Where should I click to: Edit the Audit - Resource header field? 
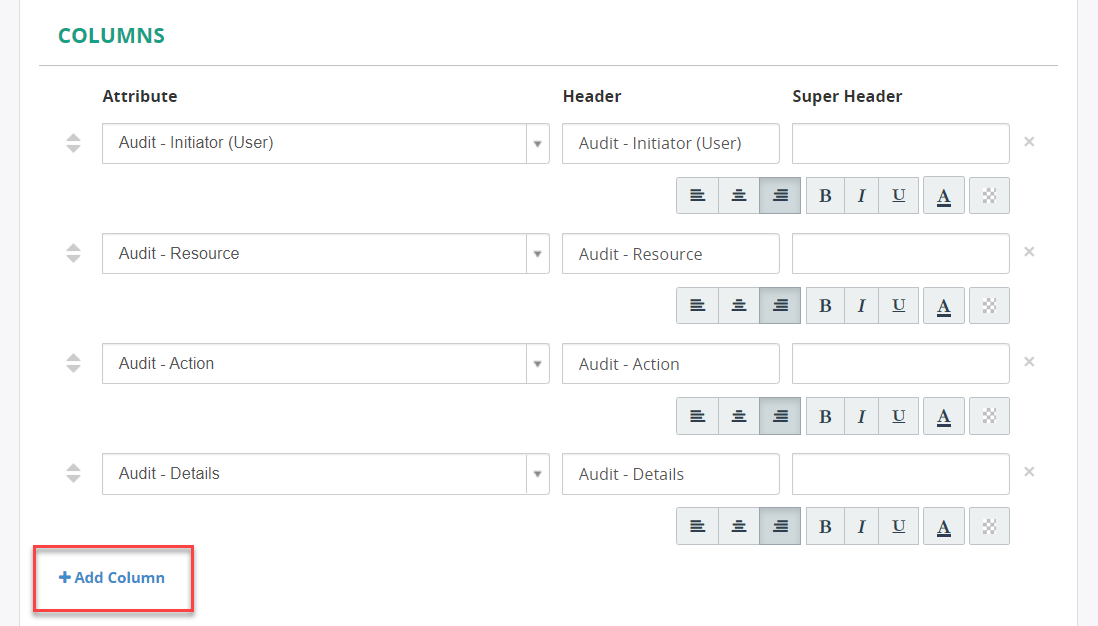click(x=671, y=253)
